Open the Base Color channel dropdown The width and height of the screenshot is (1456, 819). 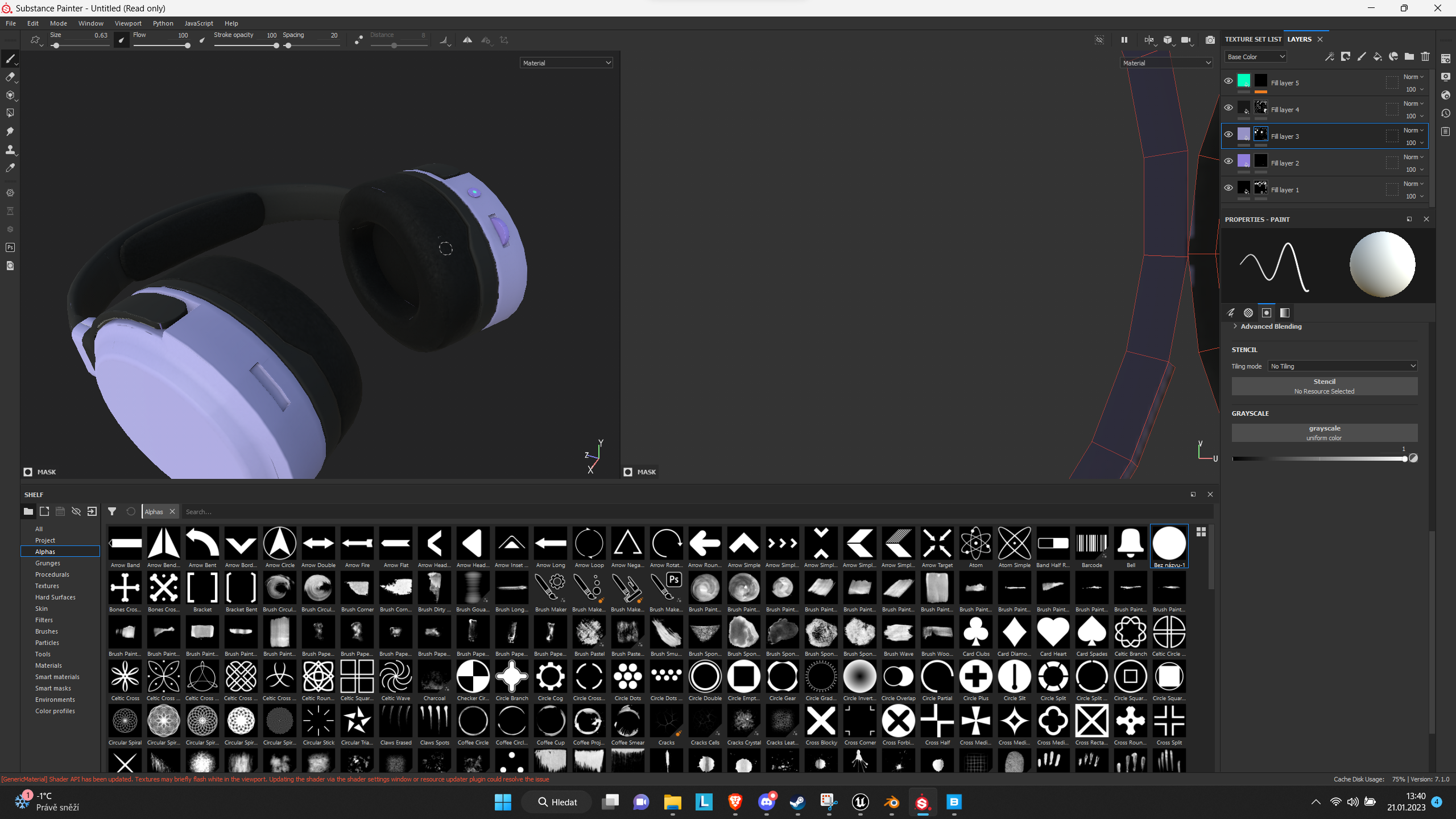tap(1255, 56)
